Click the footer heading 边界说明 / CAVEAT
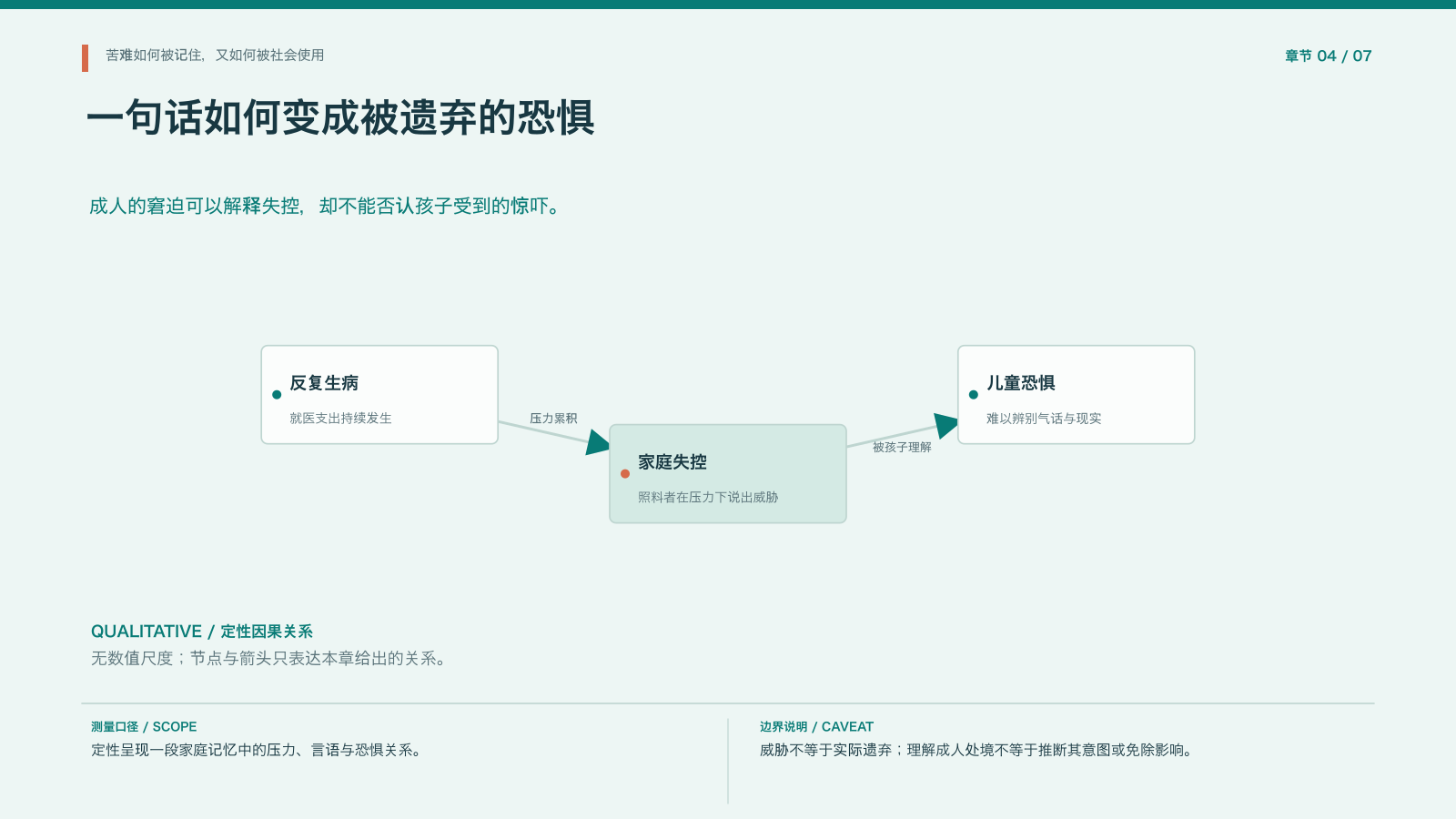The image size is (1456, 819). [x=816, y=727]
